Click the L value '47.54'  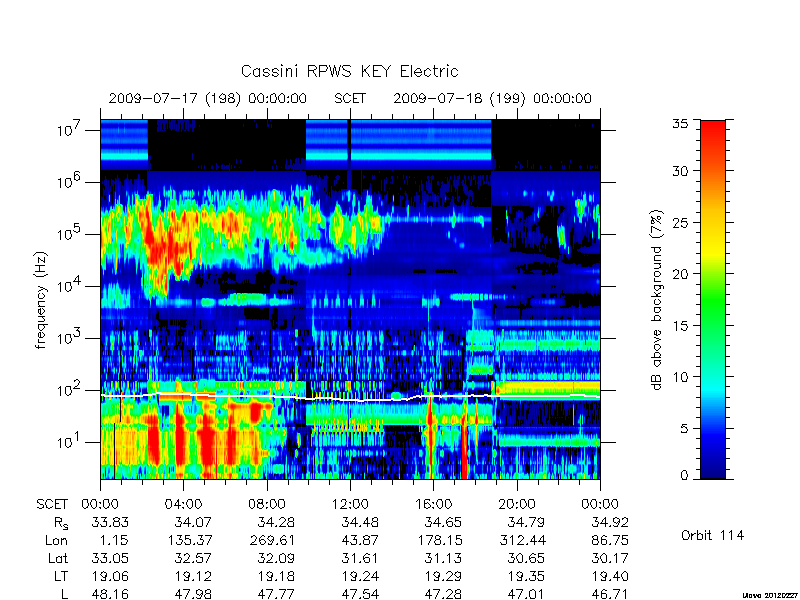pos(360,594)
